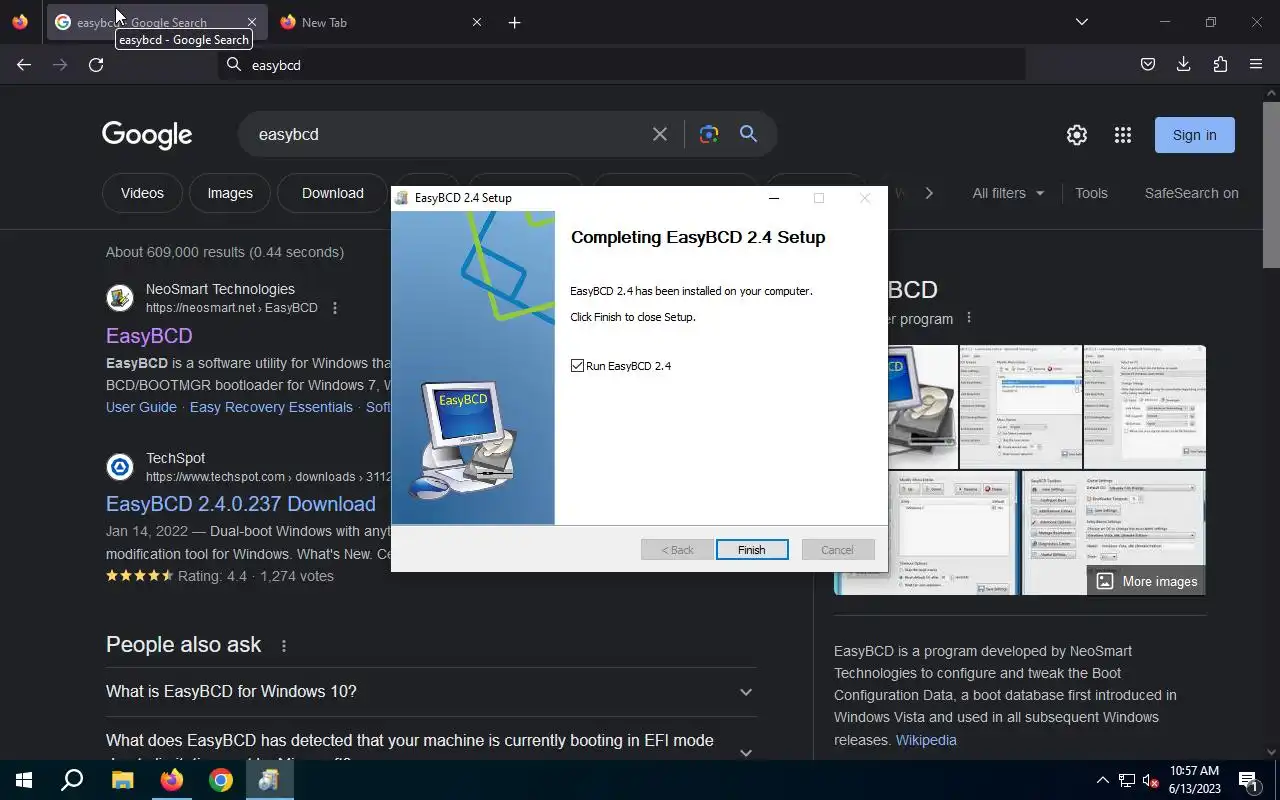Click the Firefox address bar
This screenshot has height=800, width=1280.
(622, 65)
